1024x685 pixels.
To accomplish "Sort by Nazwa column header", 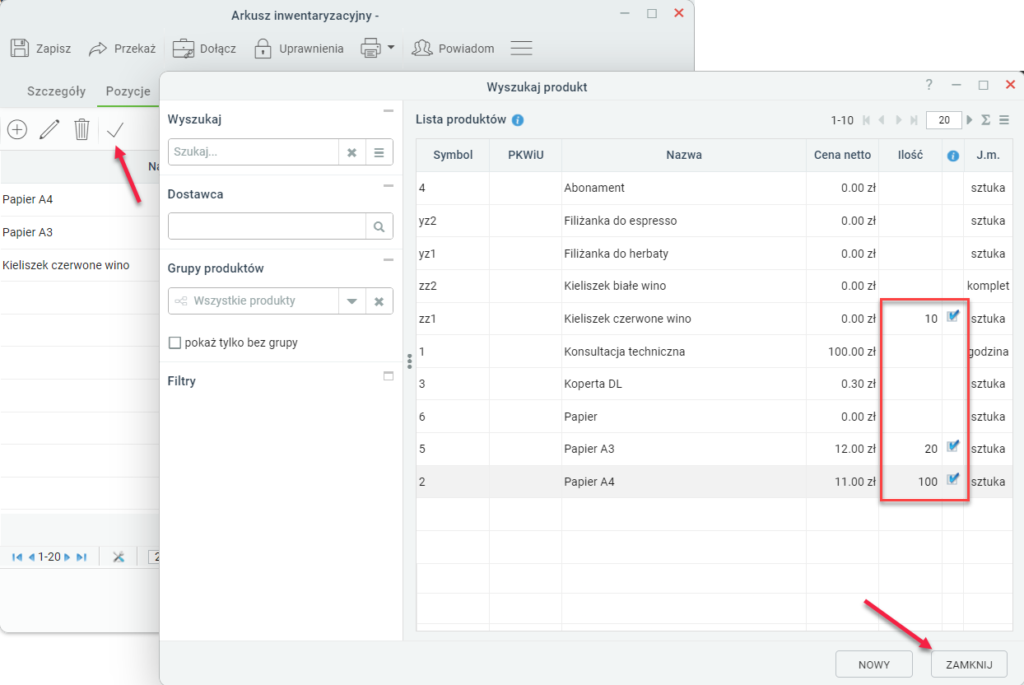I will click(x=684, y=155).
